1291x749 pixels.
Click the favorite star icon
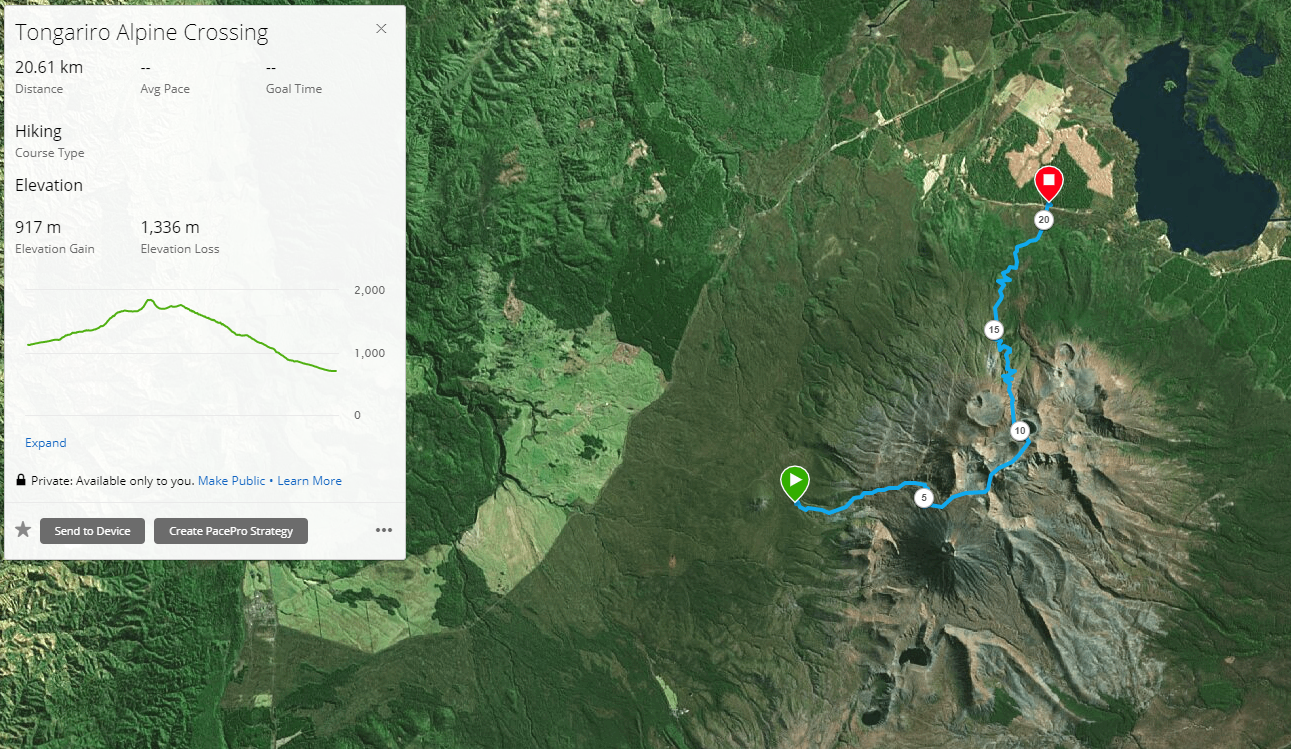point(23,530)
